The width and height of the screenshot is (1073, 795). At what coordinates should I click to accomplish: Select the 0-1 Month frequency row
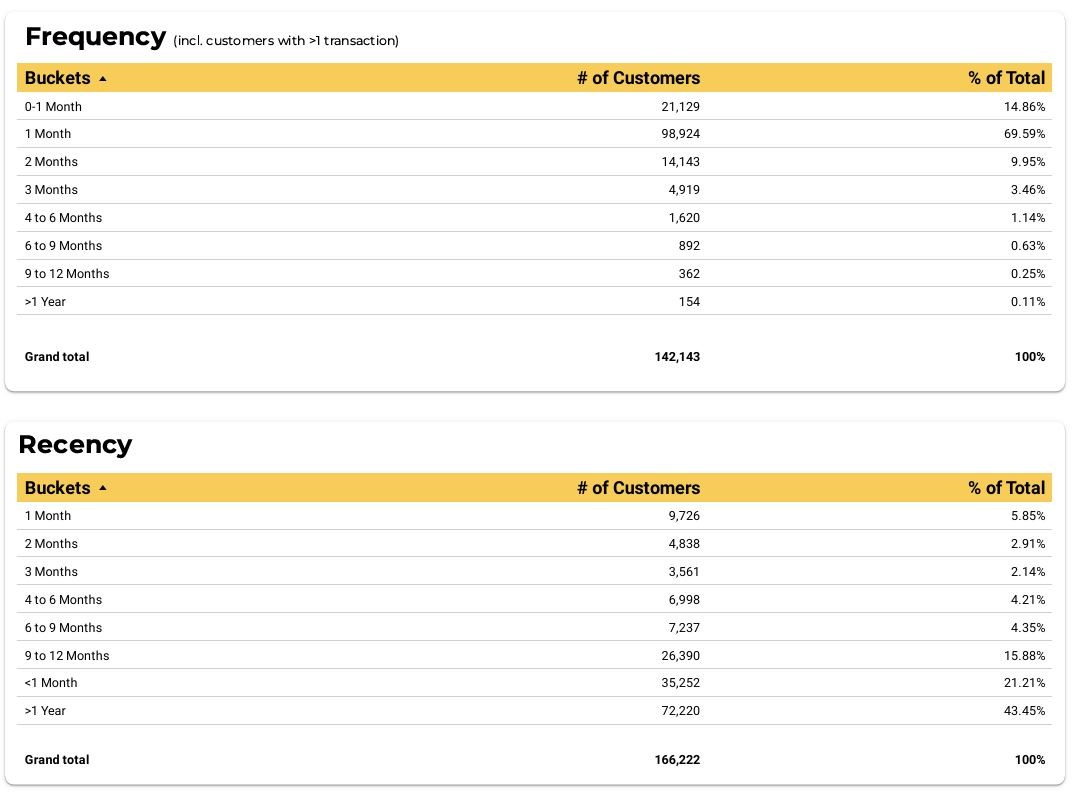coord(534,107)
